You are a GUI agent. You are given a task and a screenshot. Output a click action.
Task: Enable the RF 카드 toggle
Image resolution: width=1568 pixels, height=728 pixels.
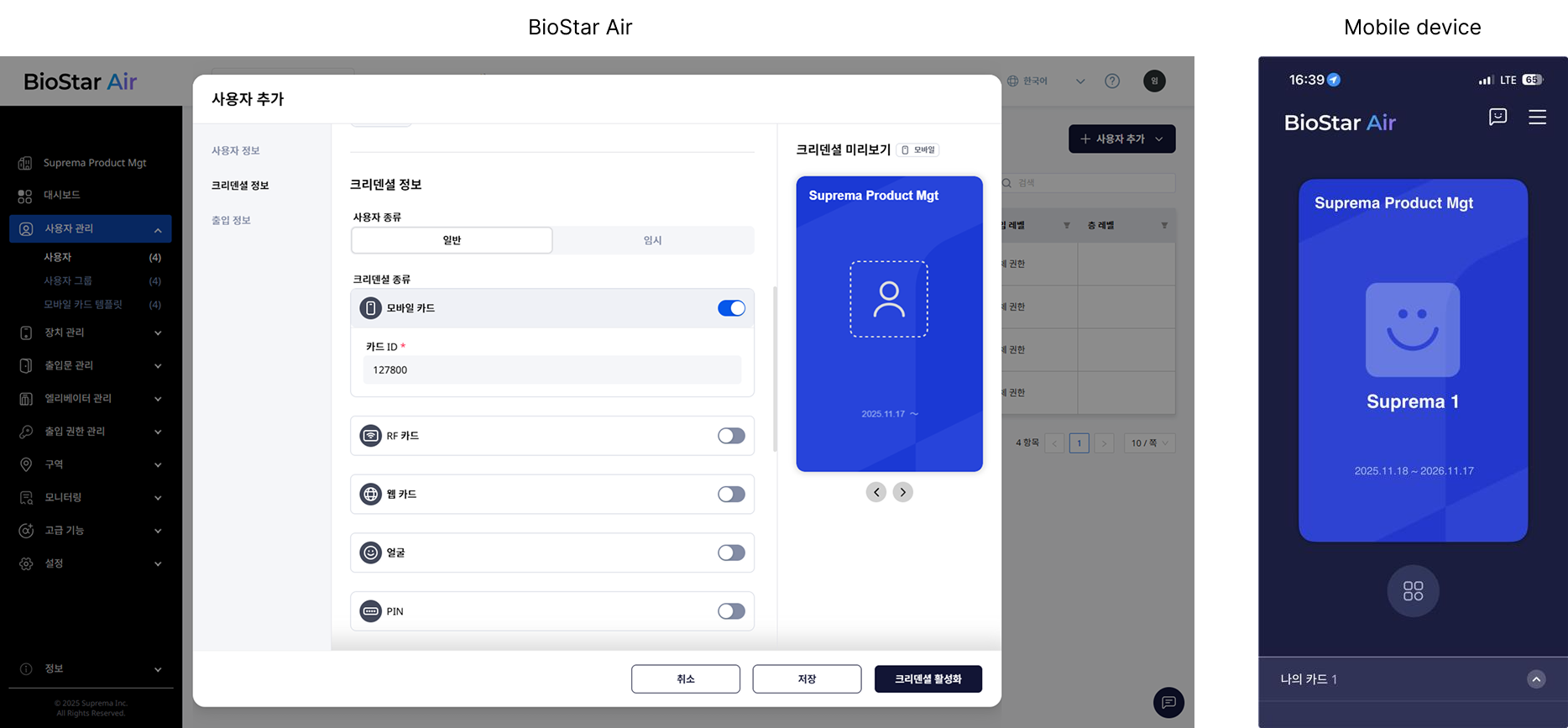pyautogui.click(x=730, y=436)
